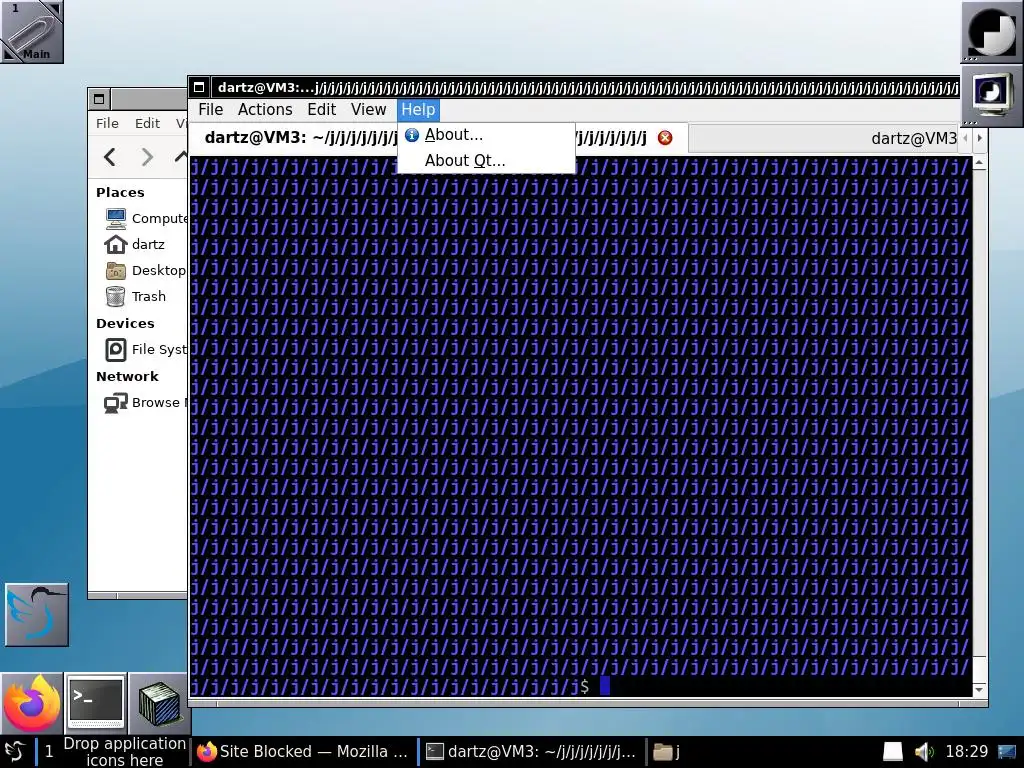Launch terminal from the bottom dock
The height and width of the screenshot is (768, 1024).
pyautogui.click(x=96, y=704)
